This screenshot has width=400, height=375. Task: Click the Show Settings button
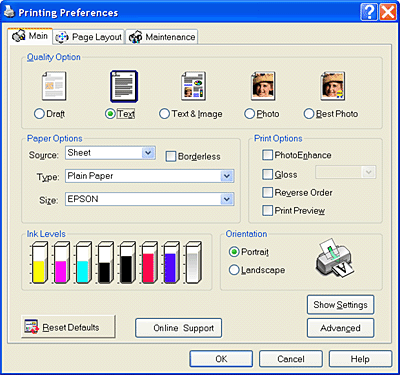pos(340,305)
